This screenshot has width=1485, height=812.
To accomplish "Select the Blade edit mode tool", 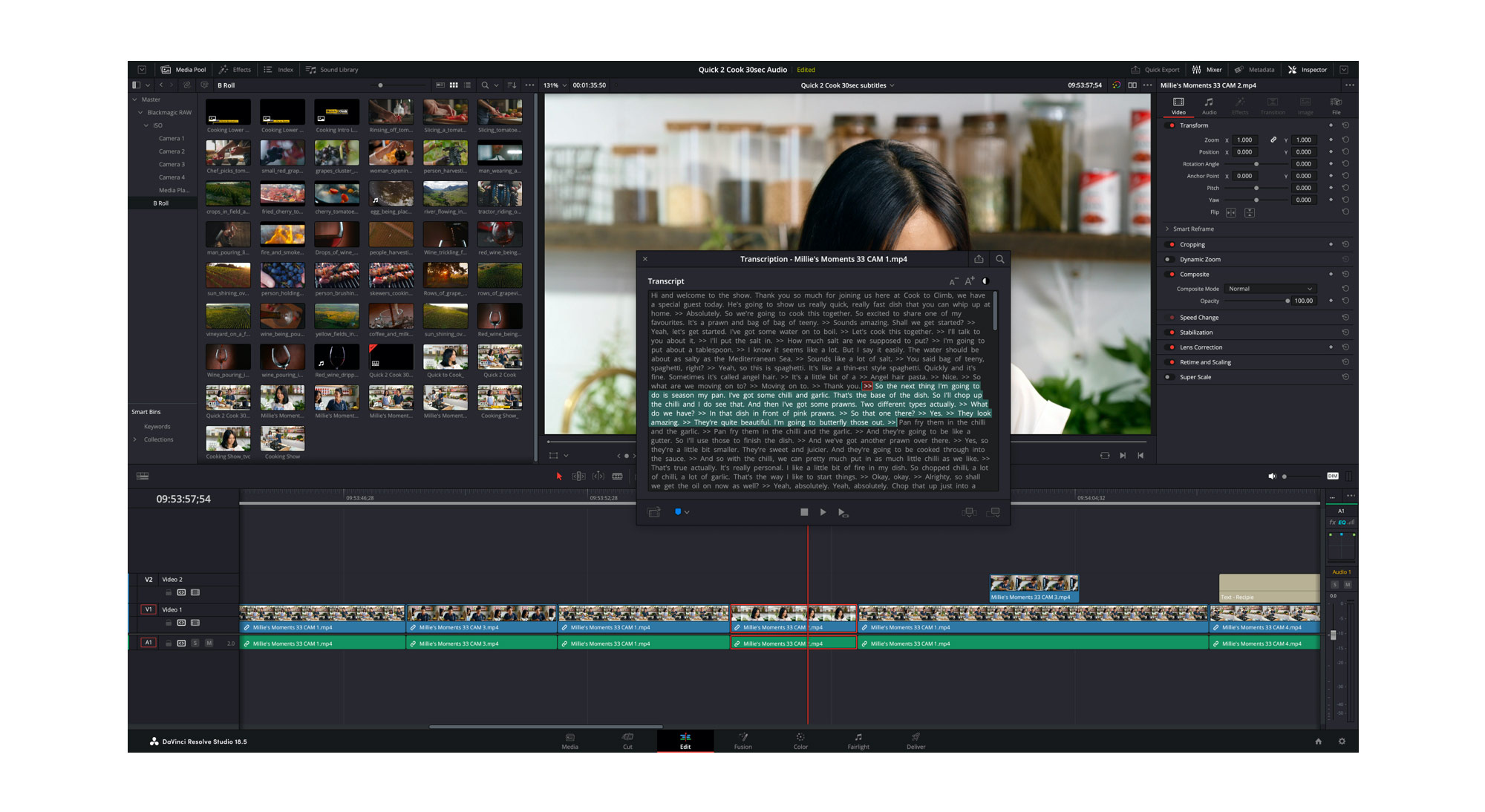I will click(x=617, y=477).
